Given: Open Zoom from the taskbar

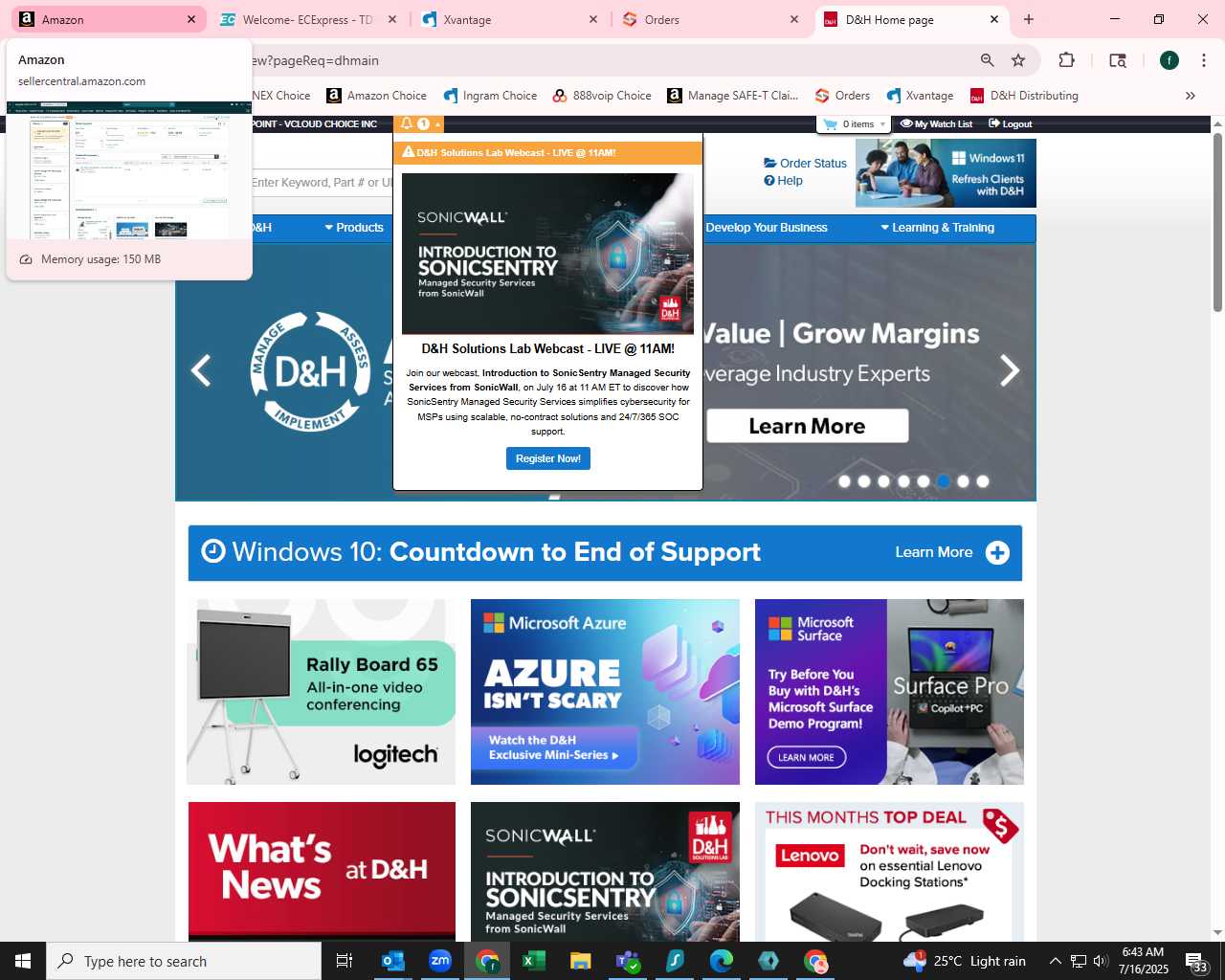Looking at the screenshot, I should click(x=440, y=961).
